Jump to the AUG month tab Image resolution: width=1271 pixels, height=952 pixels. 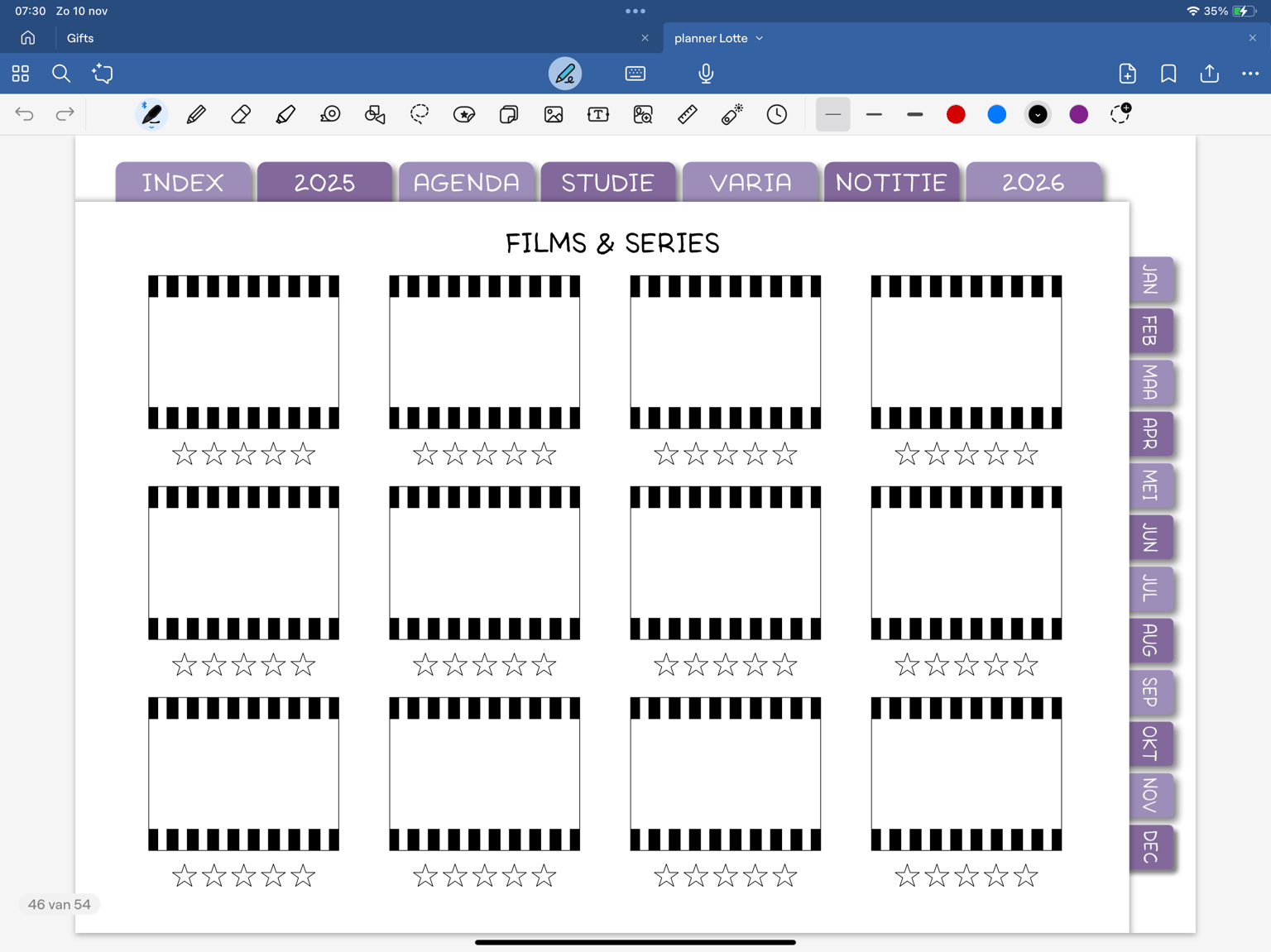coord(1151,640)
